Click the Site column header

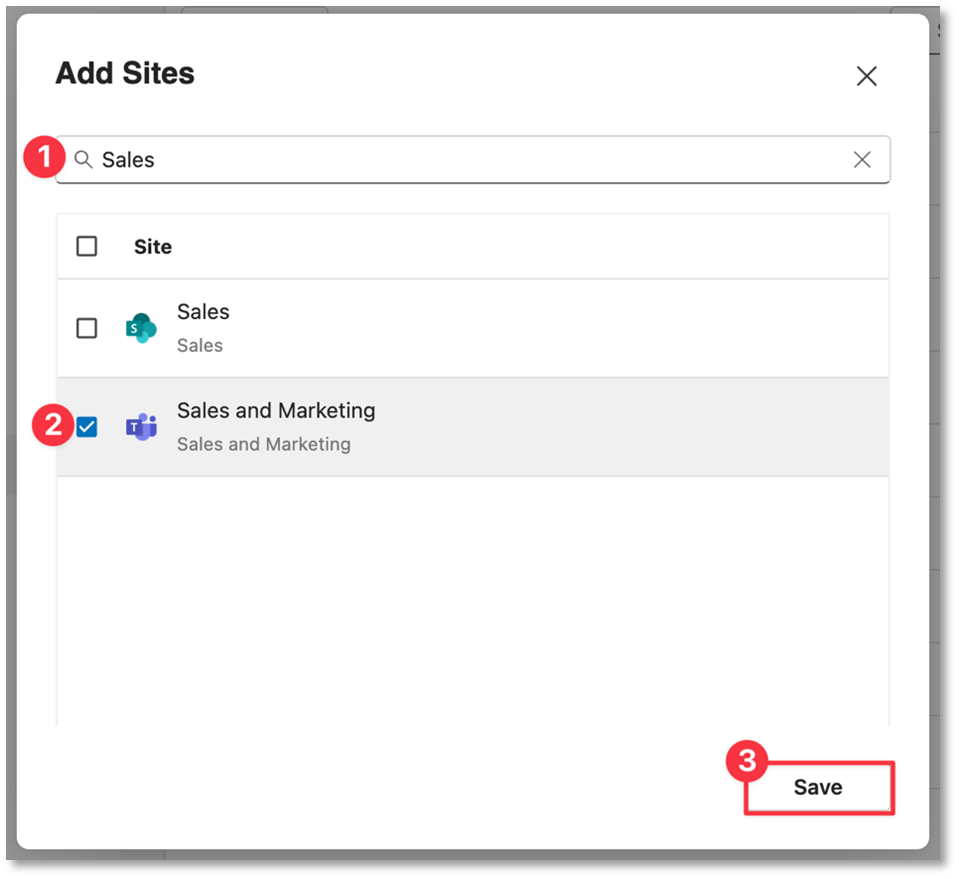153,247
